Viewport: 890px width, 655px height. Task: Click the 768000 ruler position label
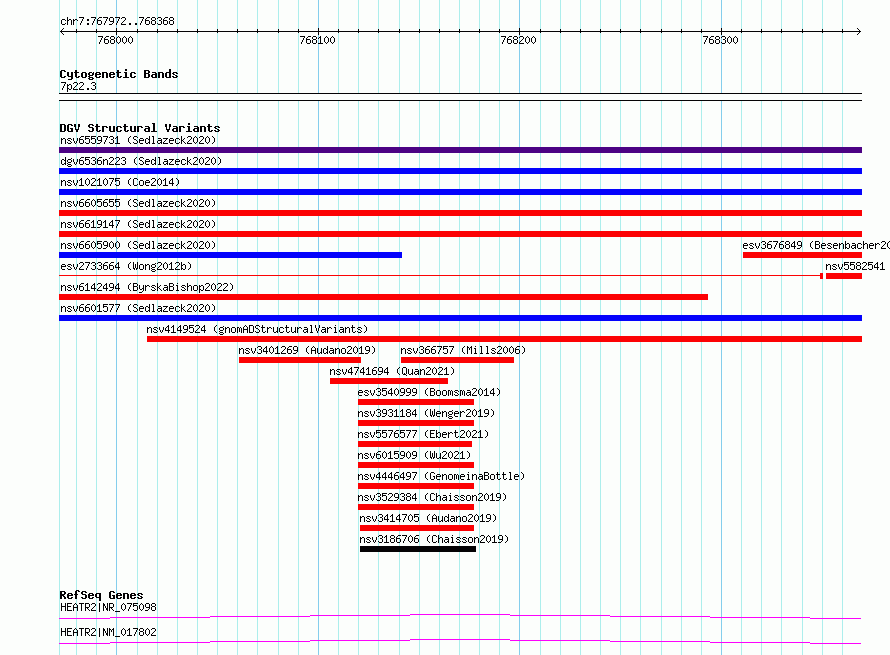(115, 40)
